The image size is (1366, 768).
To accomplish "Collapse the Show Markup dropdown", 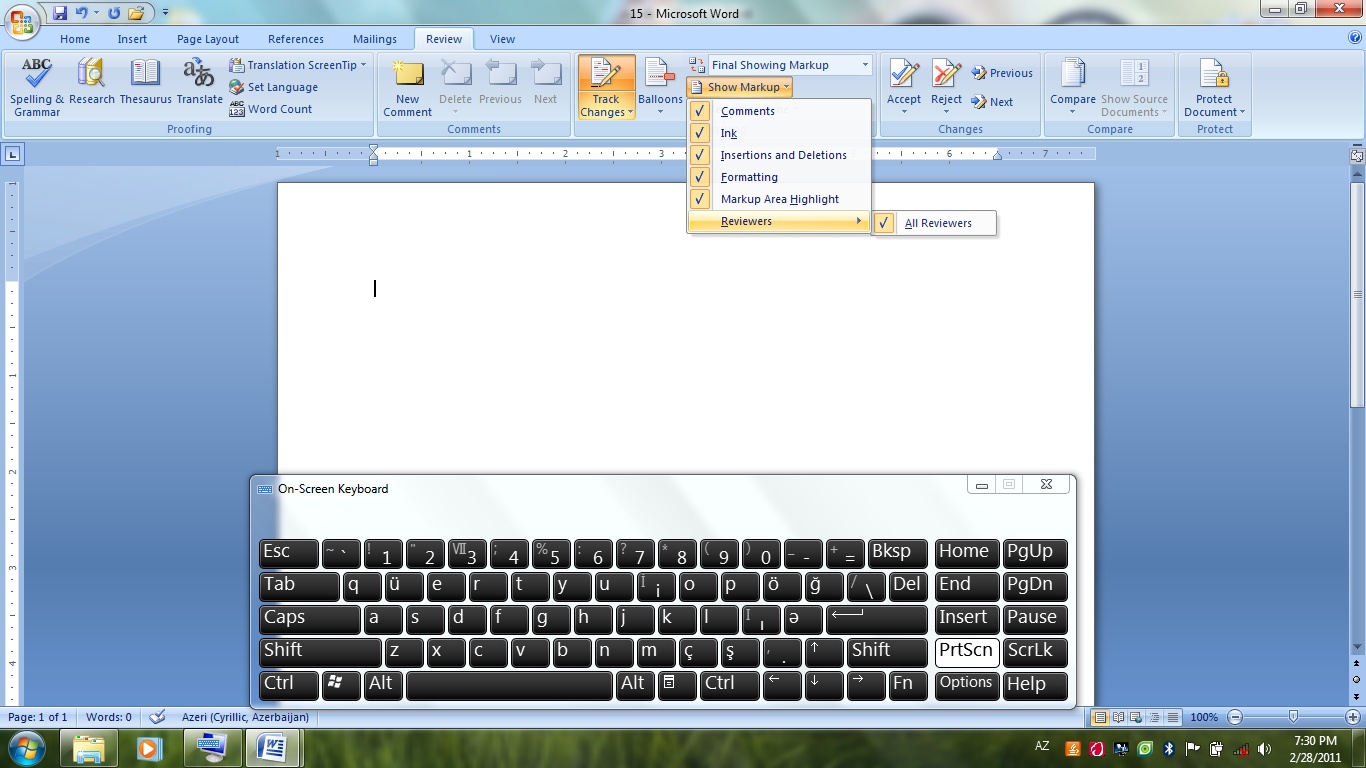I will point(739,87).
